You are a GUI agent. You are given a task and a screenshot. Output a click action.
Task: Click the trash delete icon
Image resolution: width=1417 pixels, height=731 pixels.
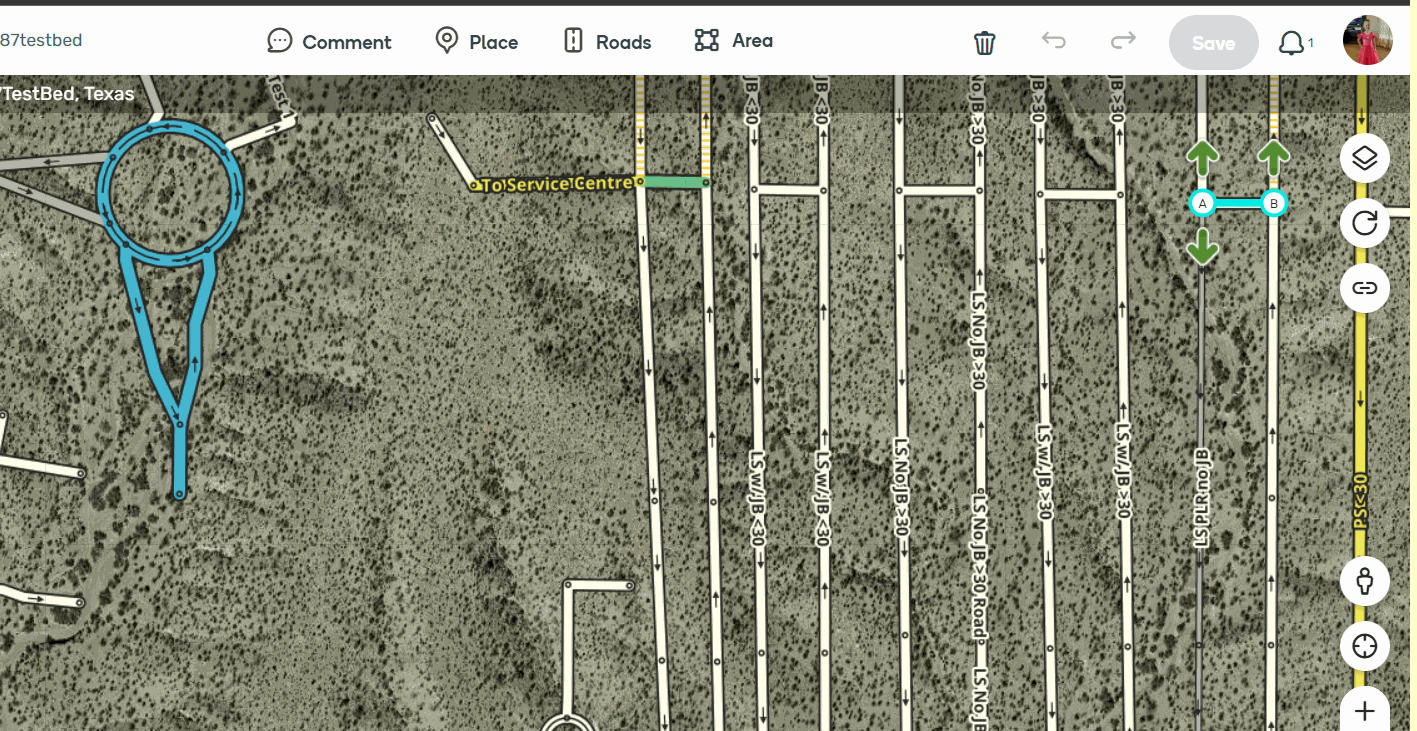coord(984,42)
